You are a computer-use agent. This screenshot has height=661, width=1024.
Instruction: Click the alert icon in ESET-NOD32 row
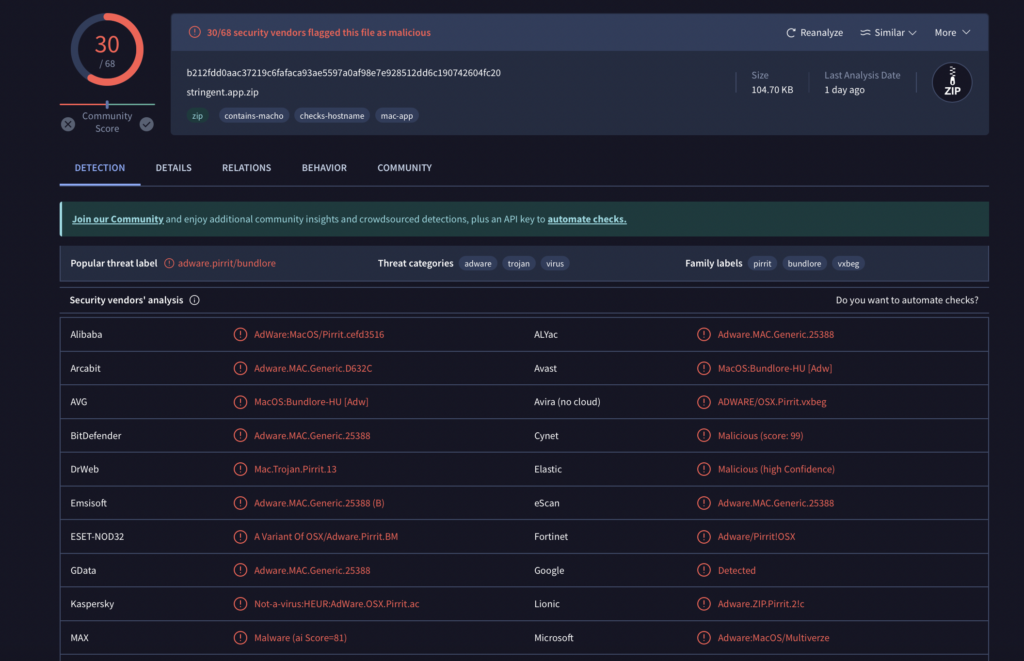click(x=240, y=536)
